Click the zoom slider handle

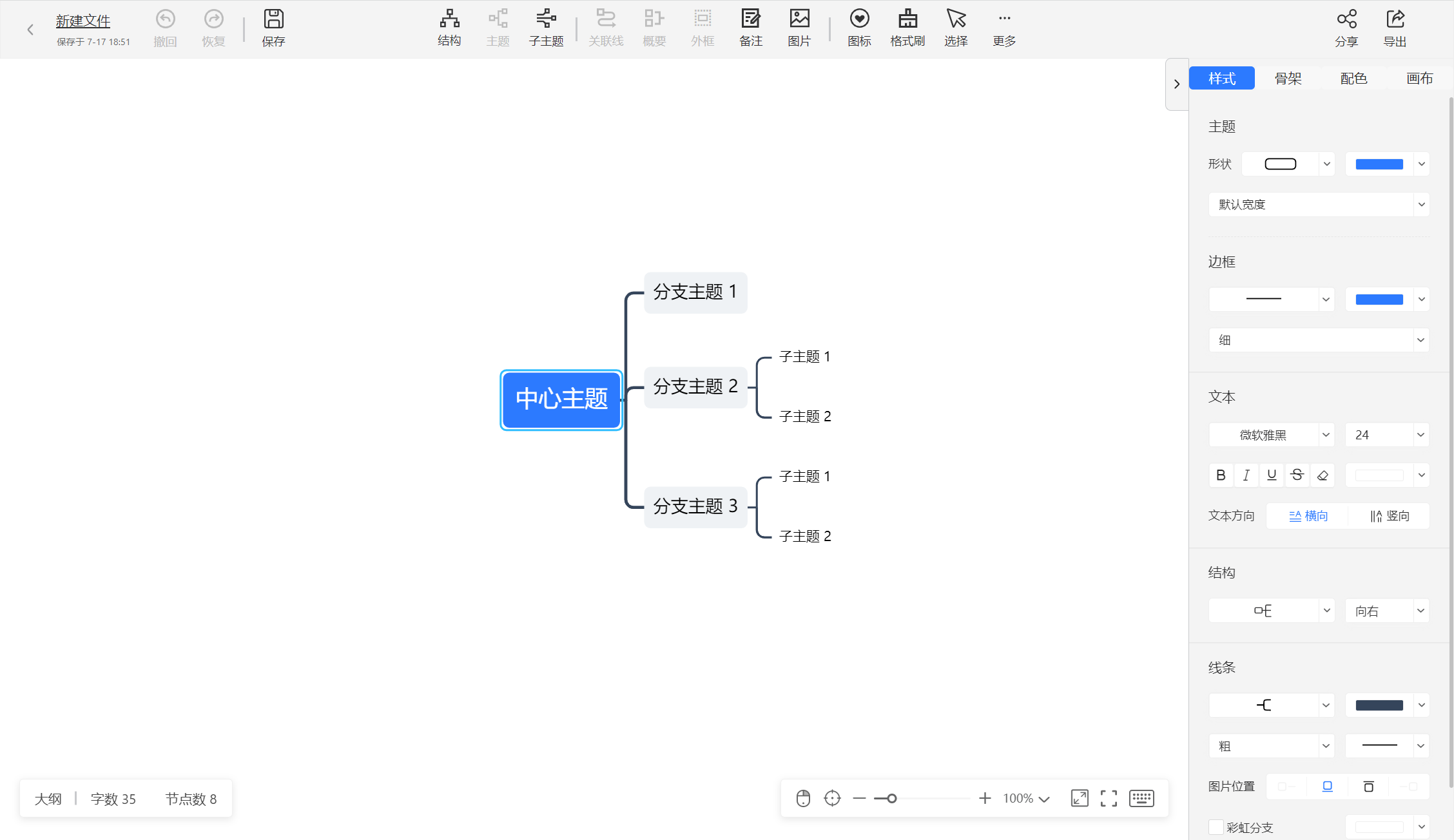pos(892,798)
